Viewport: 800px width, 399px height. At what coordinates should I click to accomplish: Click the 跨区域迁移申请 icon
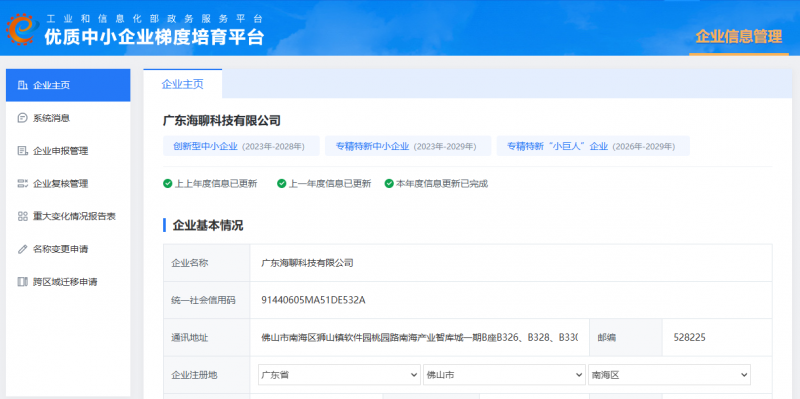(22, 282)
